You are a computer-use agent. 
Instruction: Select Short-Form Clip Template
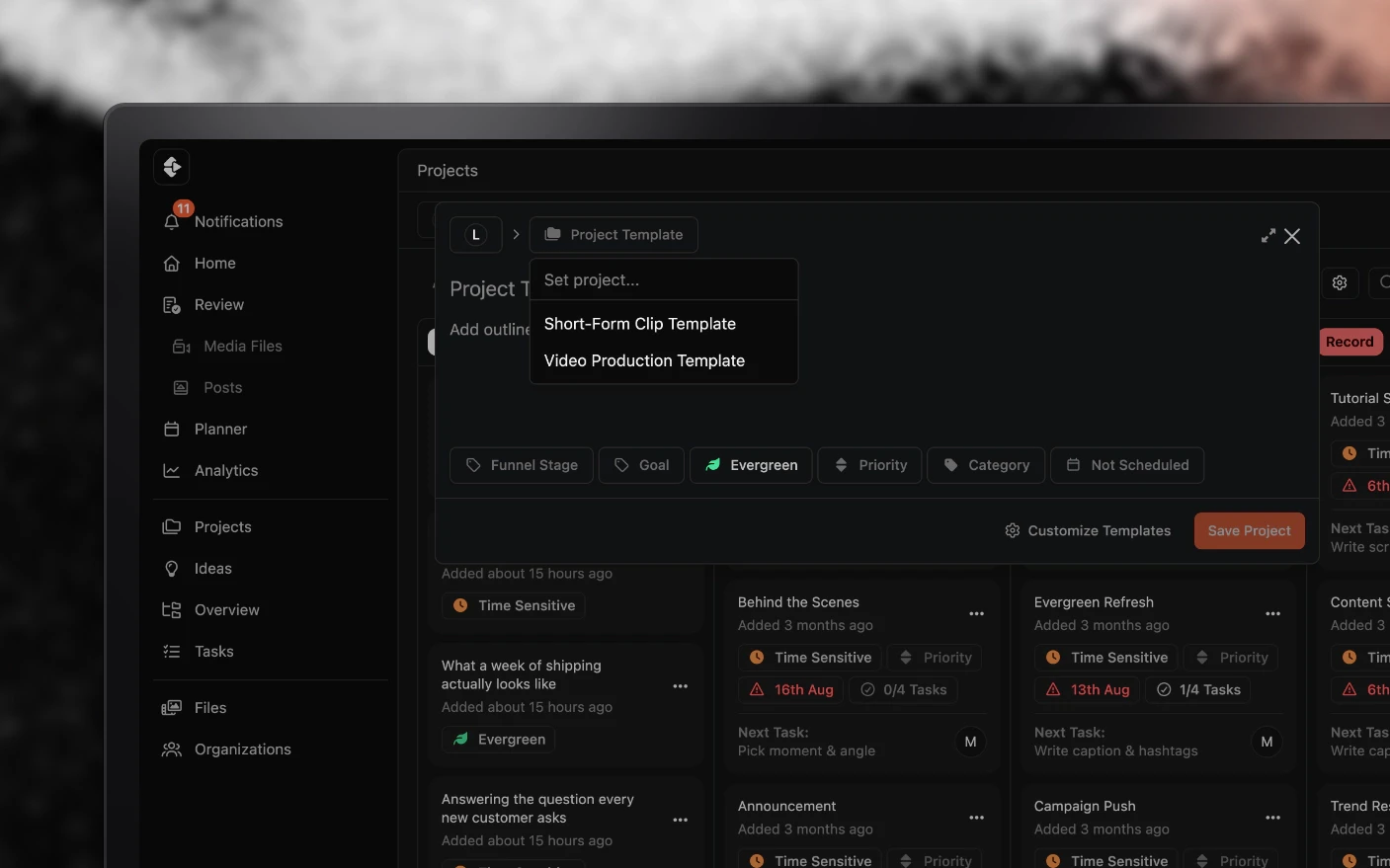[x=640, y=324]
